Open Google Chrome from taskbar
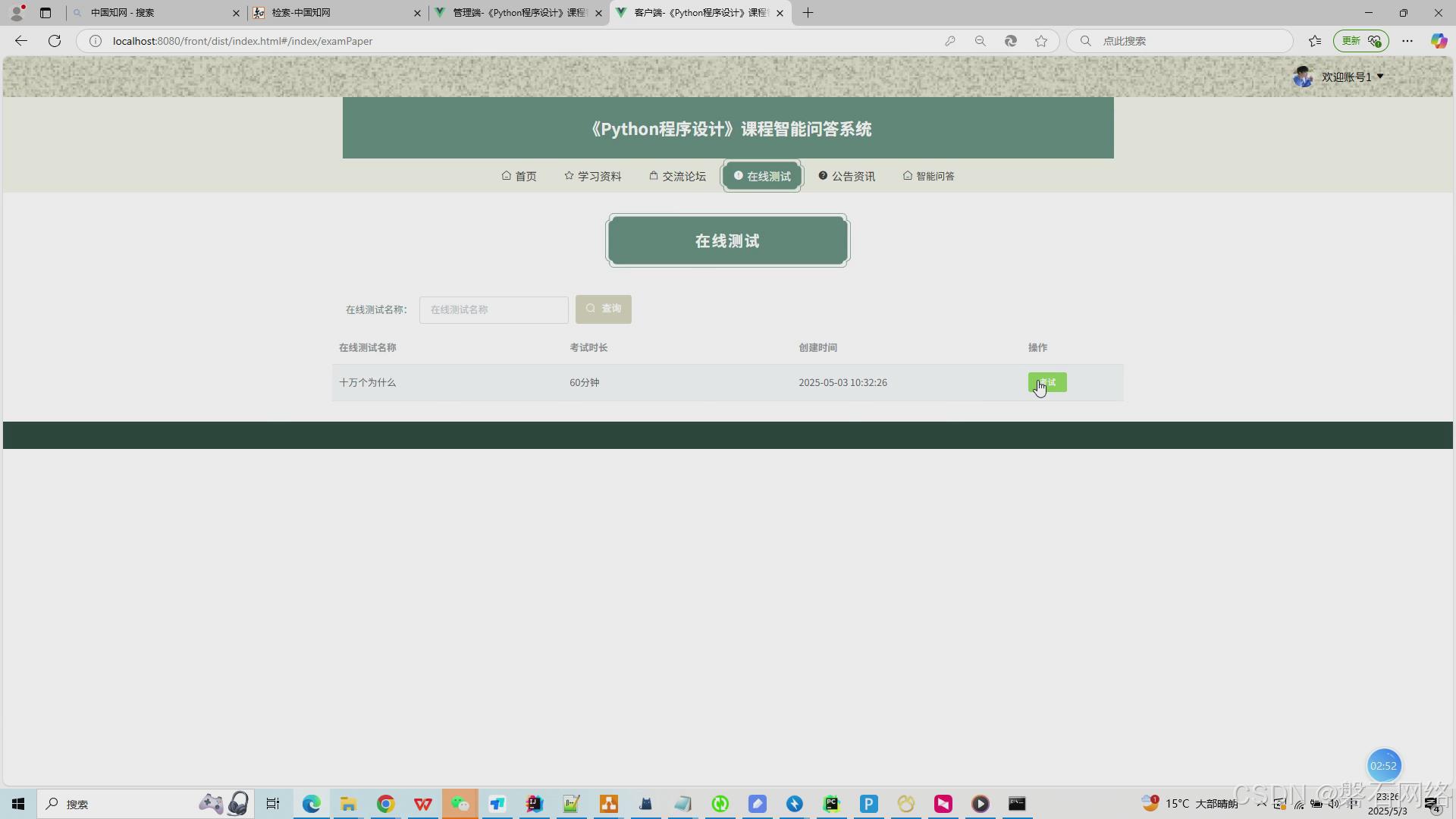 [x=386, y=804]
